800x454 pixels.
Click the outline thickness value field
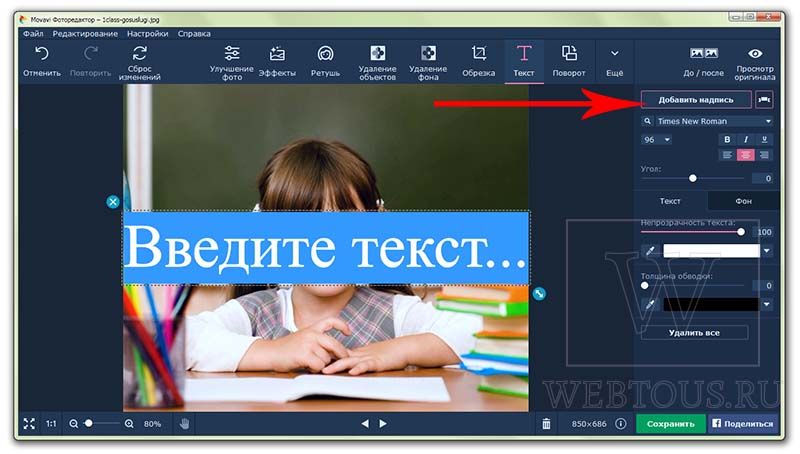[764, 286]
